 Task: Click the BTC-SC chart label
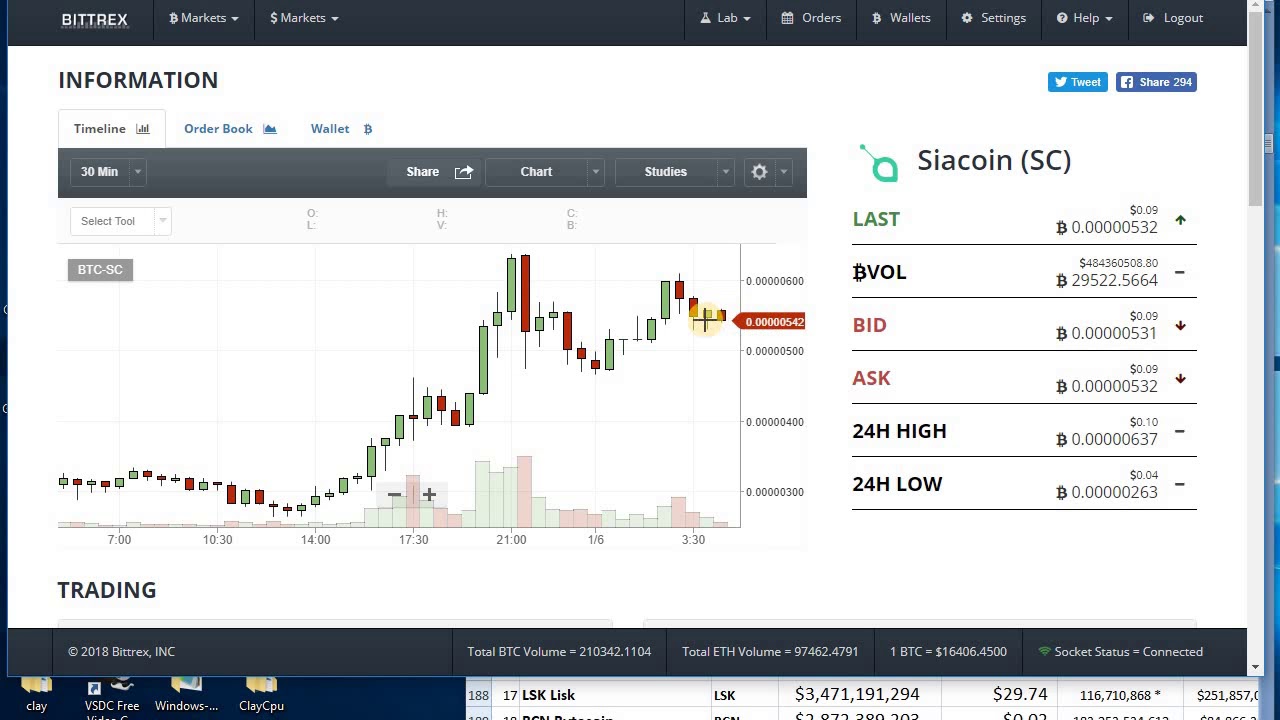(100, 270)
